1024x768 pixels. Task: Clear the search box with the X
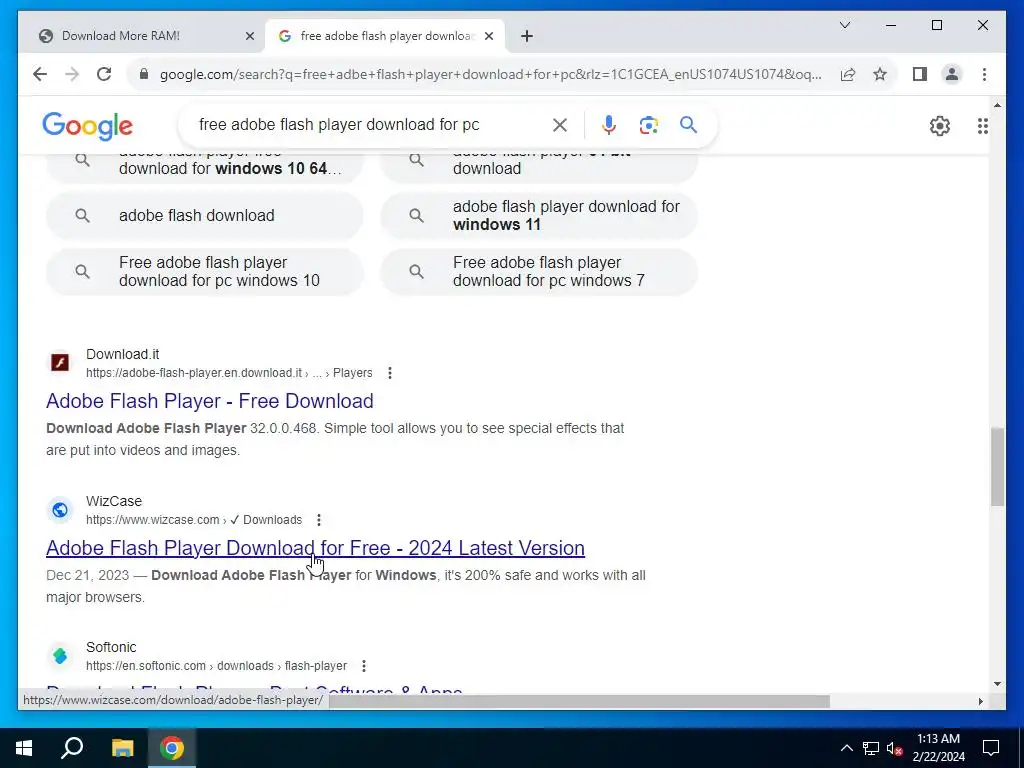(560, 125)
